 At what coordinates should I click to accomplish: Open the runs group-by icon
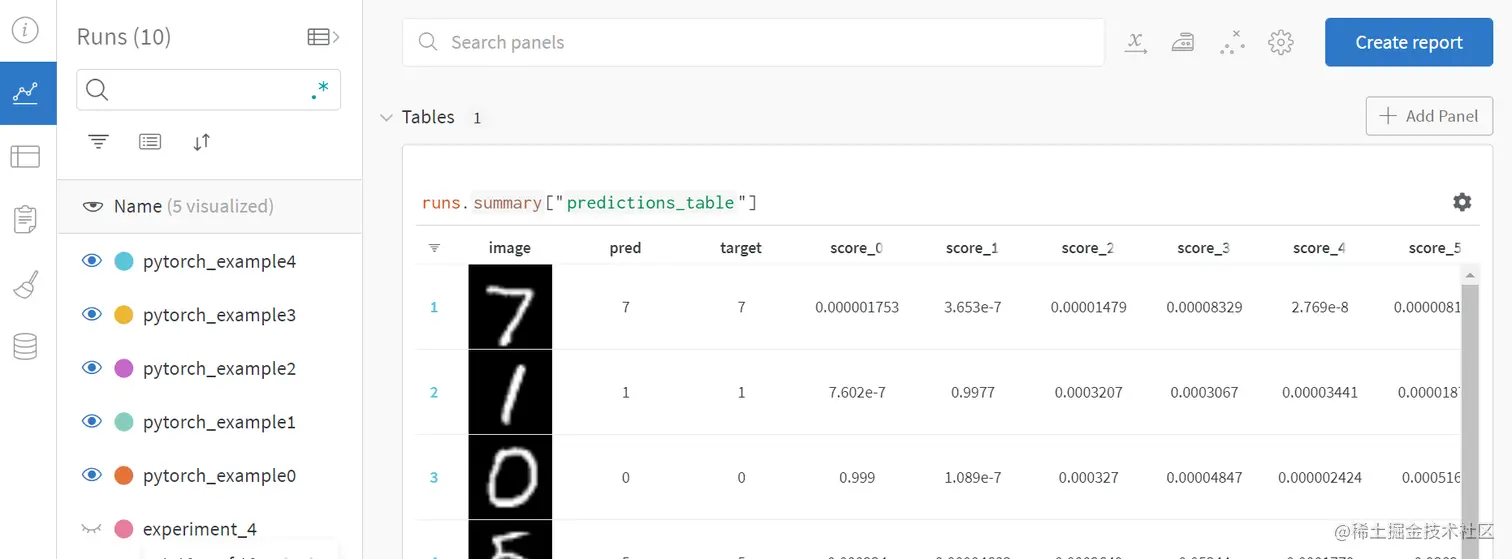150,142
